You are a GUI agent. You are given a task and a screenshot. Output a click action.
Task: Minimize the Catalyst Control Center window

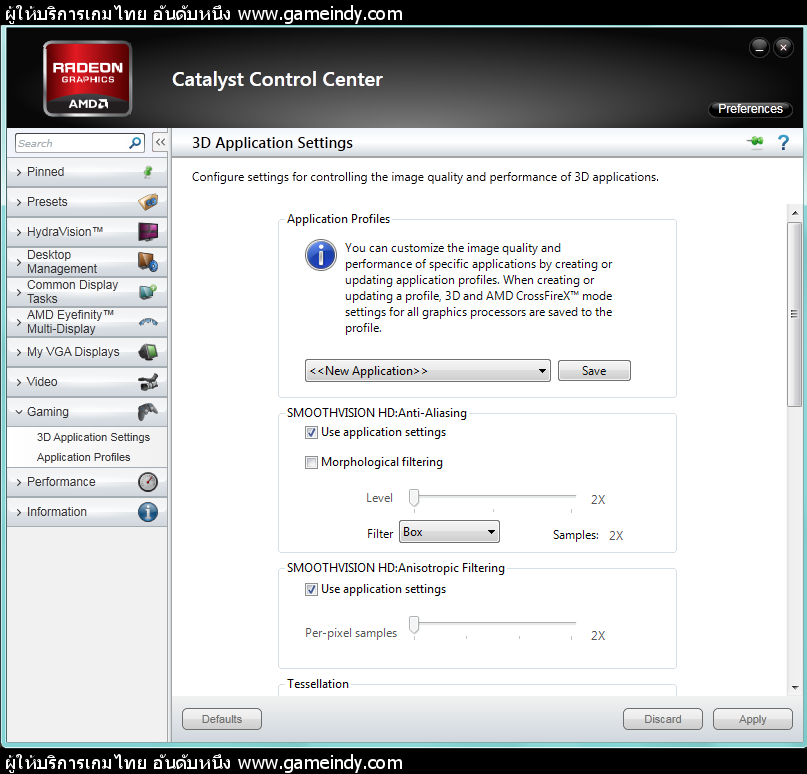coord(759,48)
